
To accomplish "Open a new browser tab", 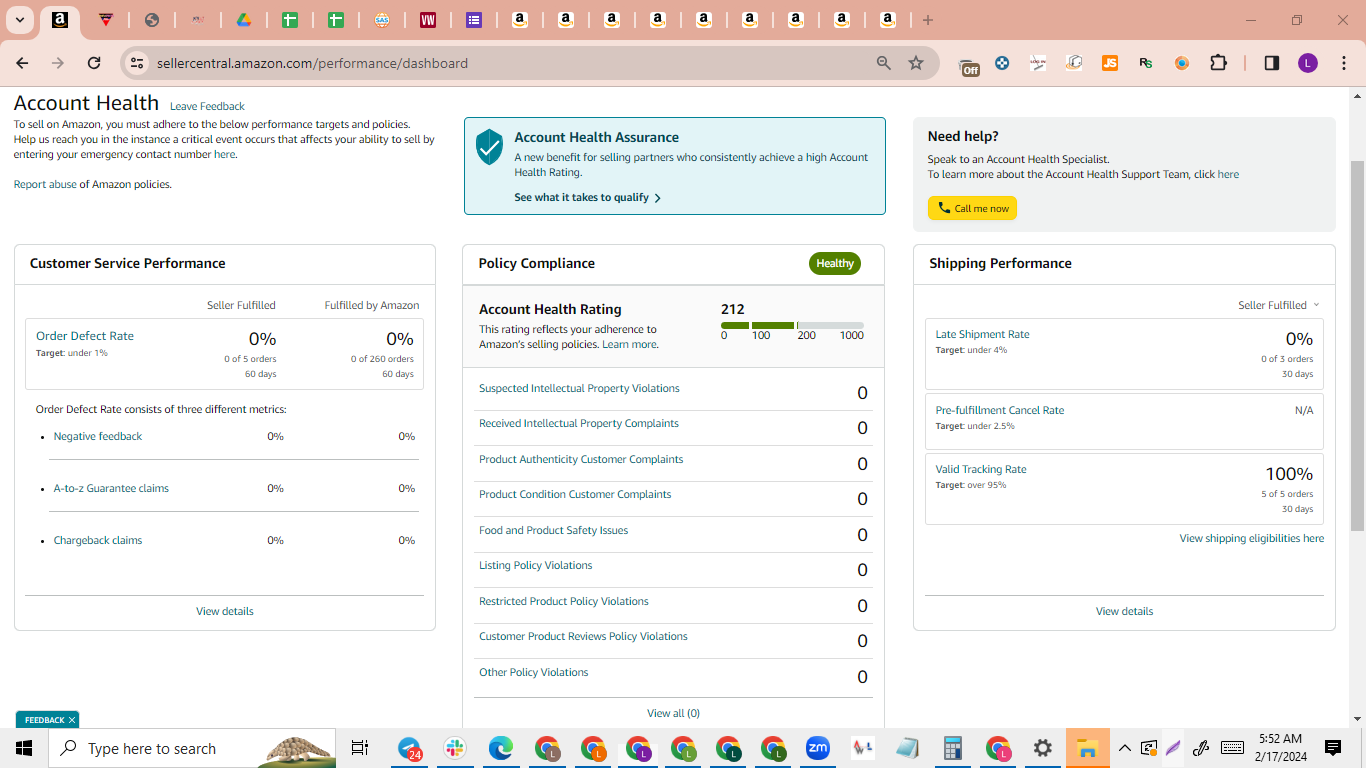I will [928, 20].
